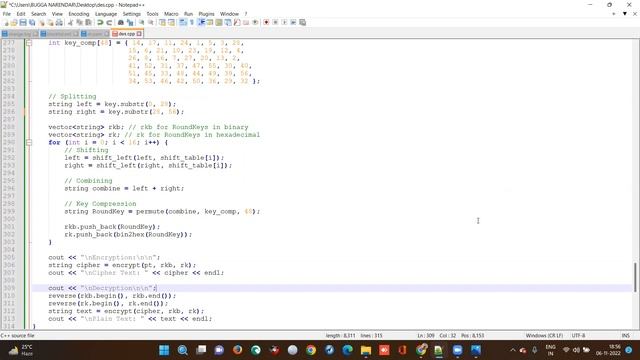
Task: Undo the last edit
Action: 100,22
